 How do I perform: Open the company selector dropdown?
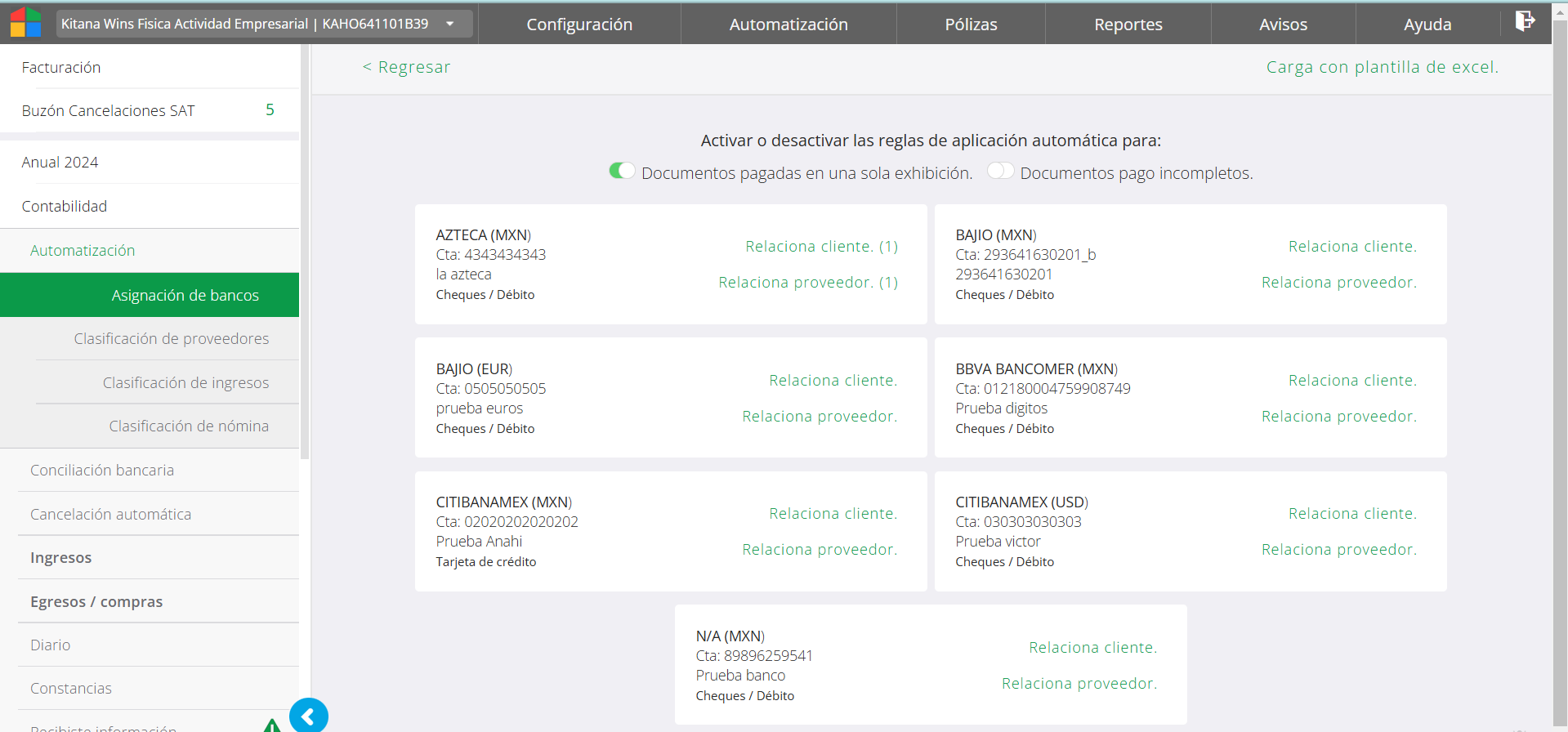pos(449,24)
